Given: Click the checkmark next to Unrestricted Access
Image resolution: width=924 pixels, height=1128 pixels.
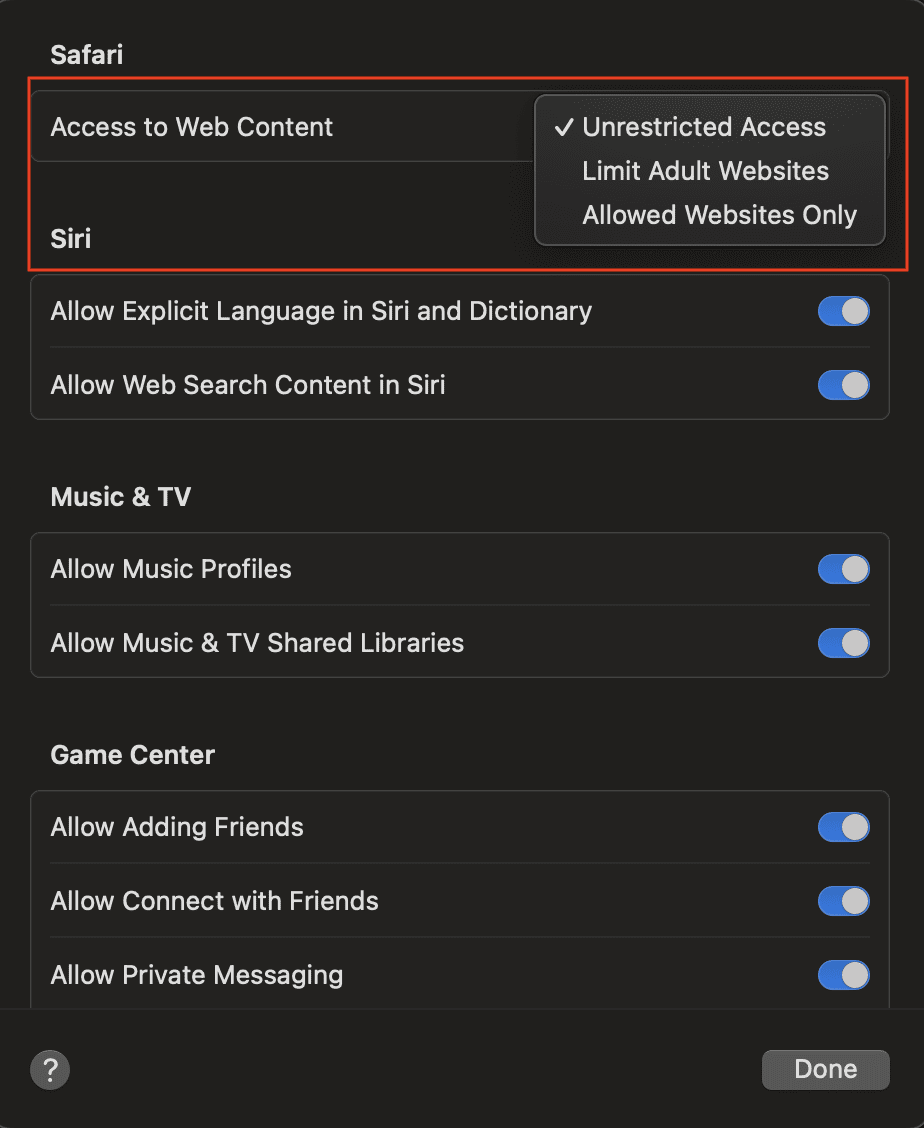Looking at the screenshot, I should pyautogui.click(x=564, y=126).
